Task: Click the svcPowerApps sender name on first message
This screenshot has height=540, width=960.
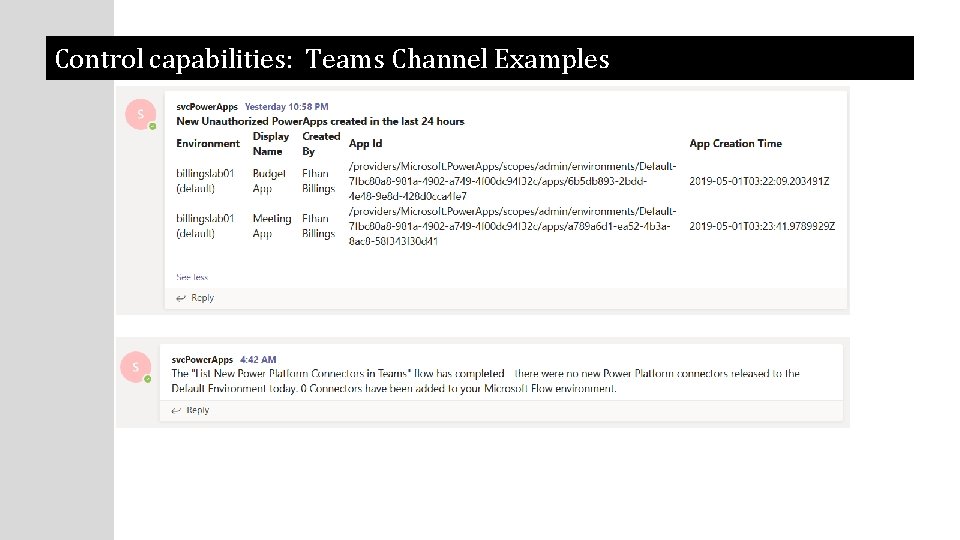Action: click(x=207, y=107)
